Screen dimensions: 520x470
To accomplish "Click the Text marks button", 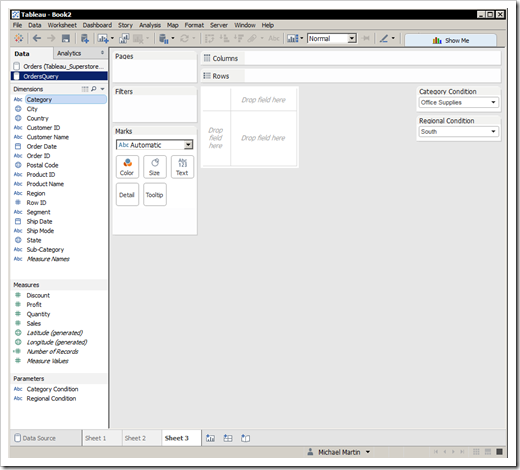I will pos(182,167).
